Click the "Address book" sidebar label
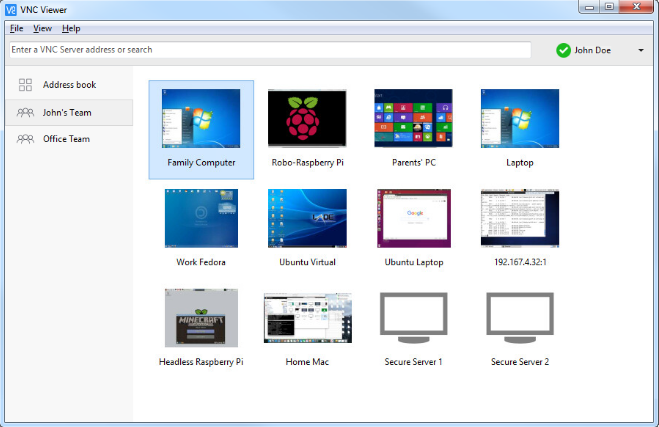Image resolution: width=659 pixels, height=427 pixels. (69, 84)
